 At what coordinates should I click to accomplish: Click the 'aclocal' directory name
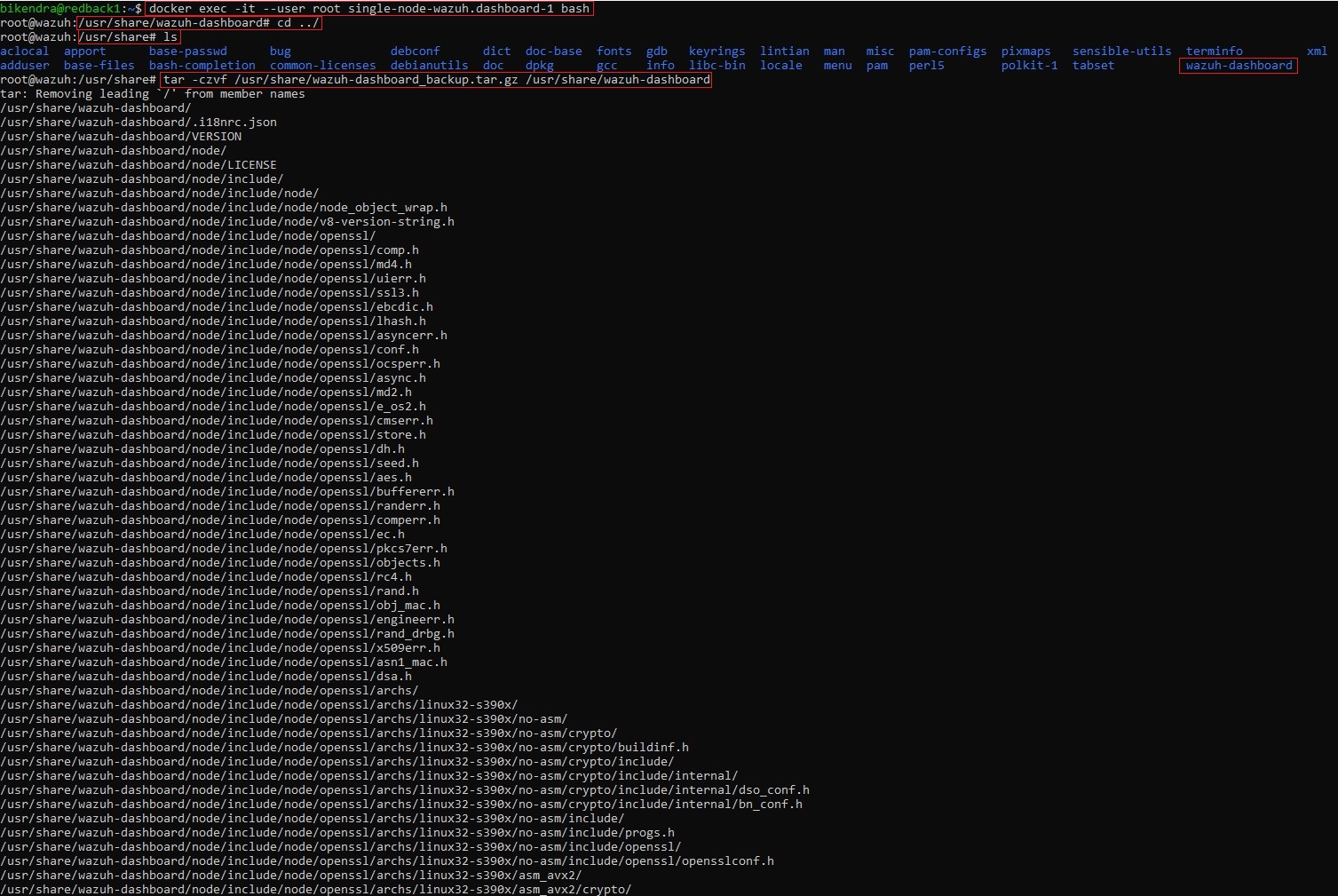point(25,51)
